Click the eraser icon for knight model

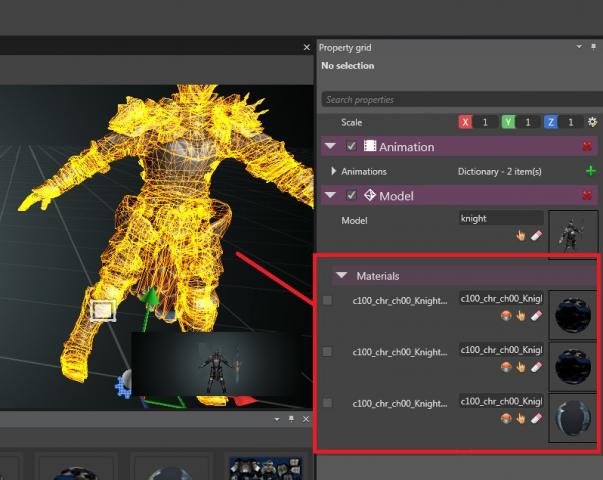pyautogui.click(x=535, y=235)
